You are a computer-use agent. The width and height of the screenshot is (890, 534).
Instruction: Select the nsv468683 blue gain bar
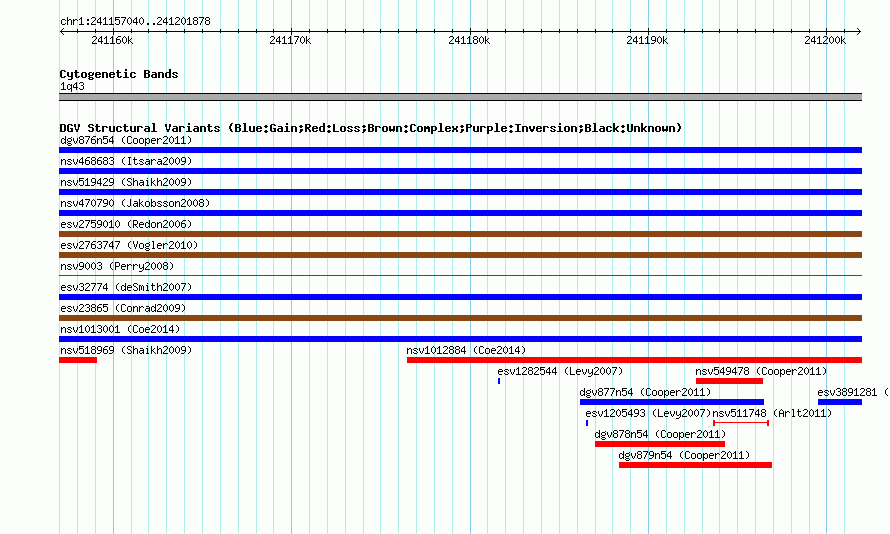[x=460, y=171]
